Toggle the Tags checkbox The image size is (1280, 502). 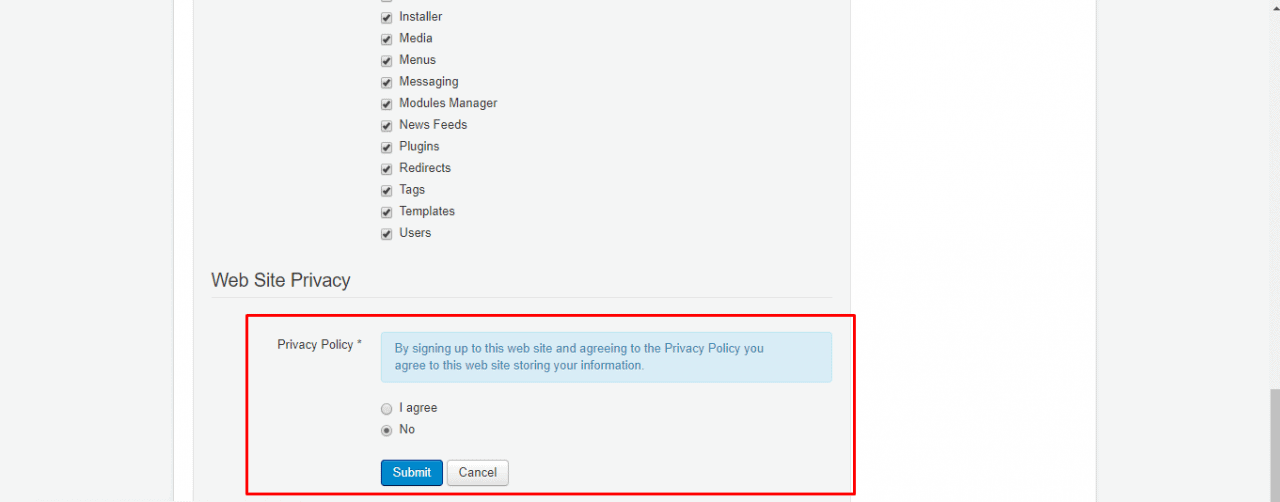tap(386, 191)
